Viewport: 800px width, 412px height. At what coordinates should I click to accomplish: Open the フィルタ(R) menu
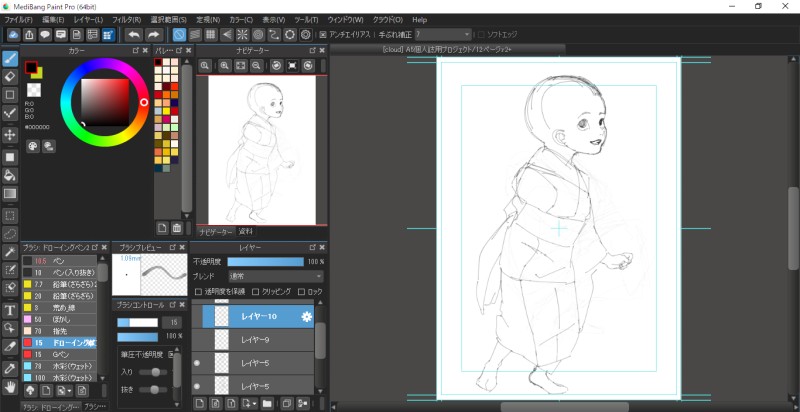click(x=126, y=19)
